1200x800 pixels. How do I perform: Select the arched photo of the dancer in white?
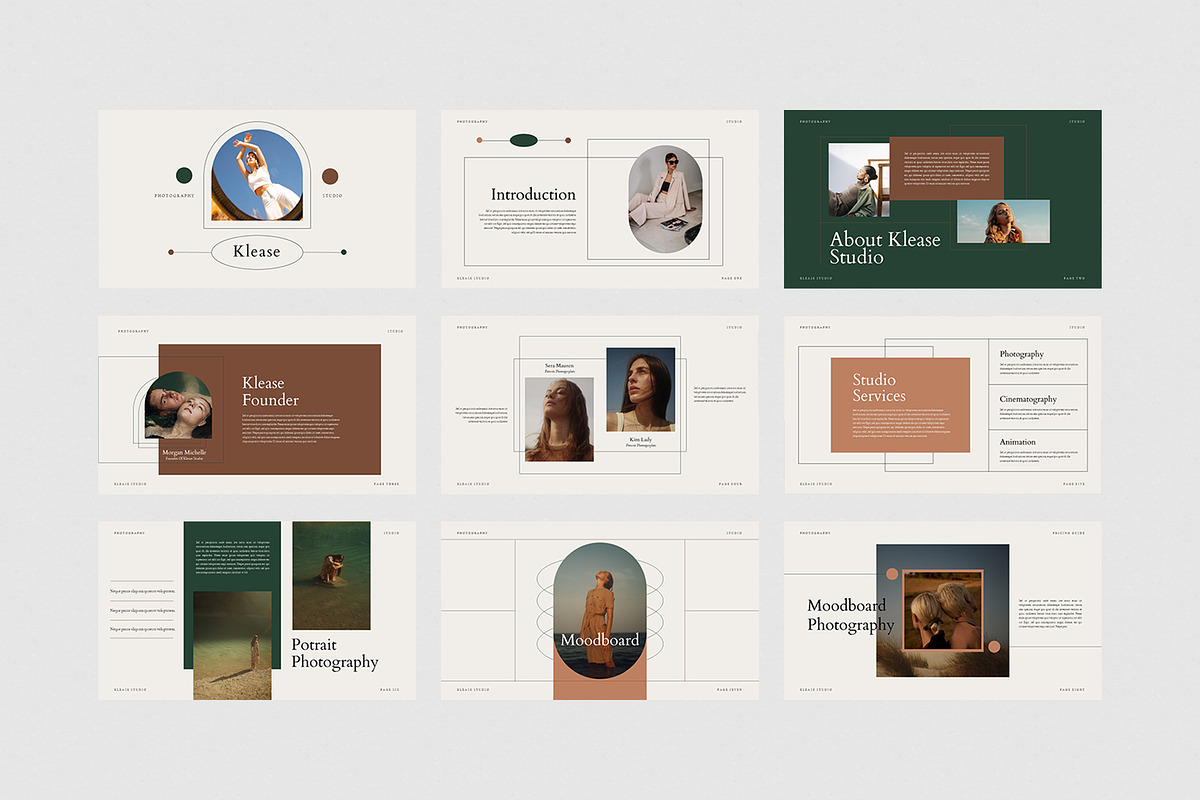257,177
